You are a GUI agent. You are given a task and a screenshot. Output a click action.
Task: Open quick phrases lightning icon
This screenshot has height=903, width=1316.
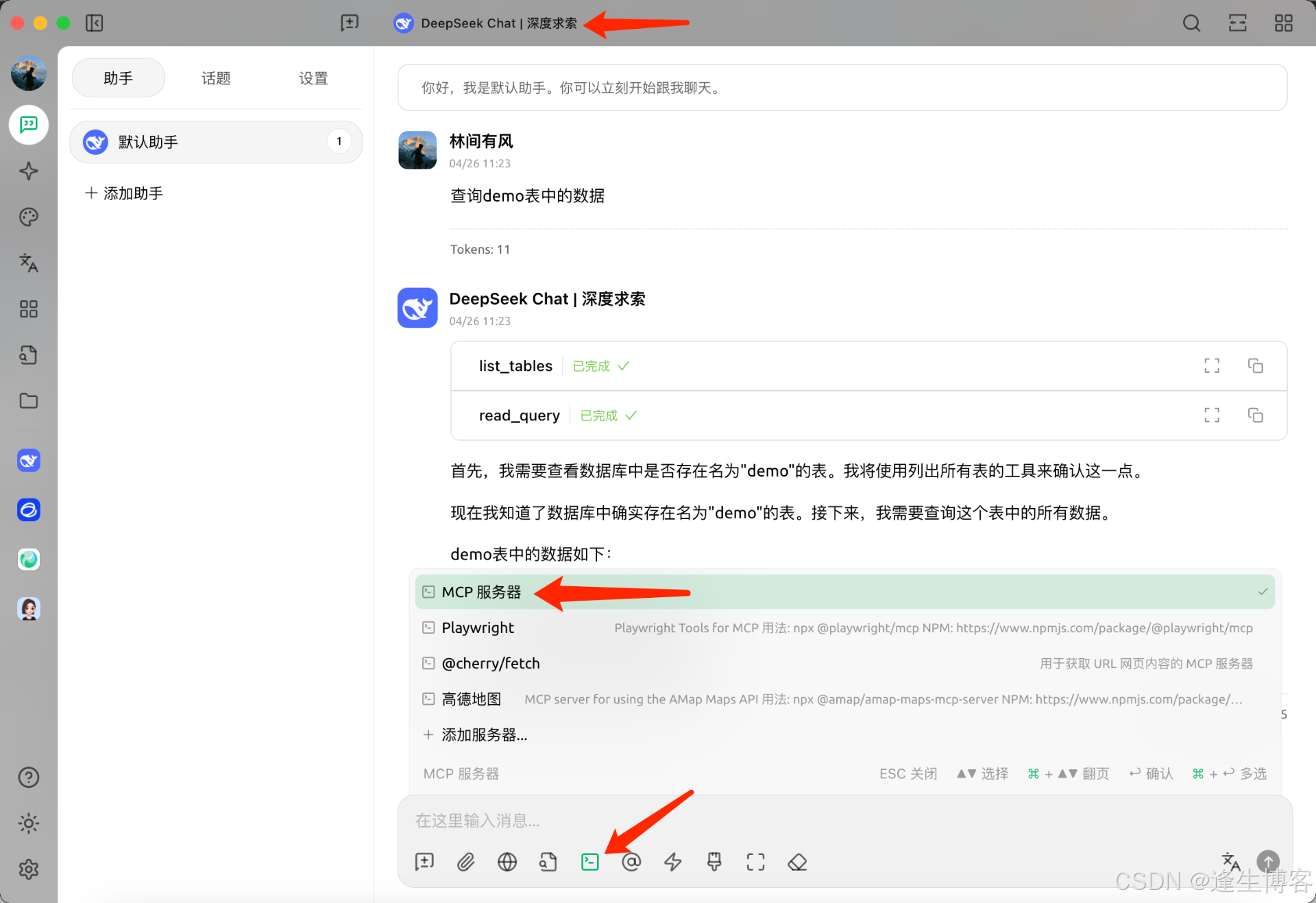tap(672, 862)
